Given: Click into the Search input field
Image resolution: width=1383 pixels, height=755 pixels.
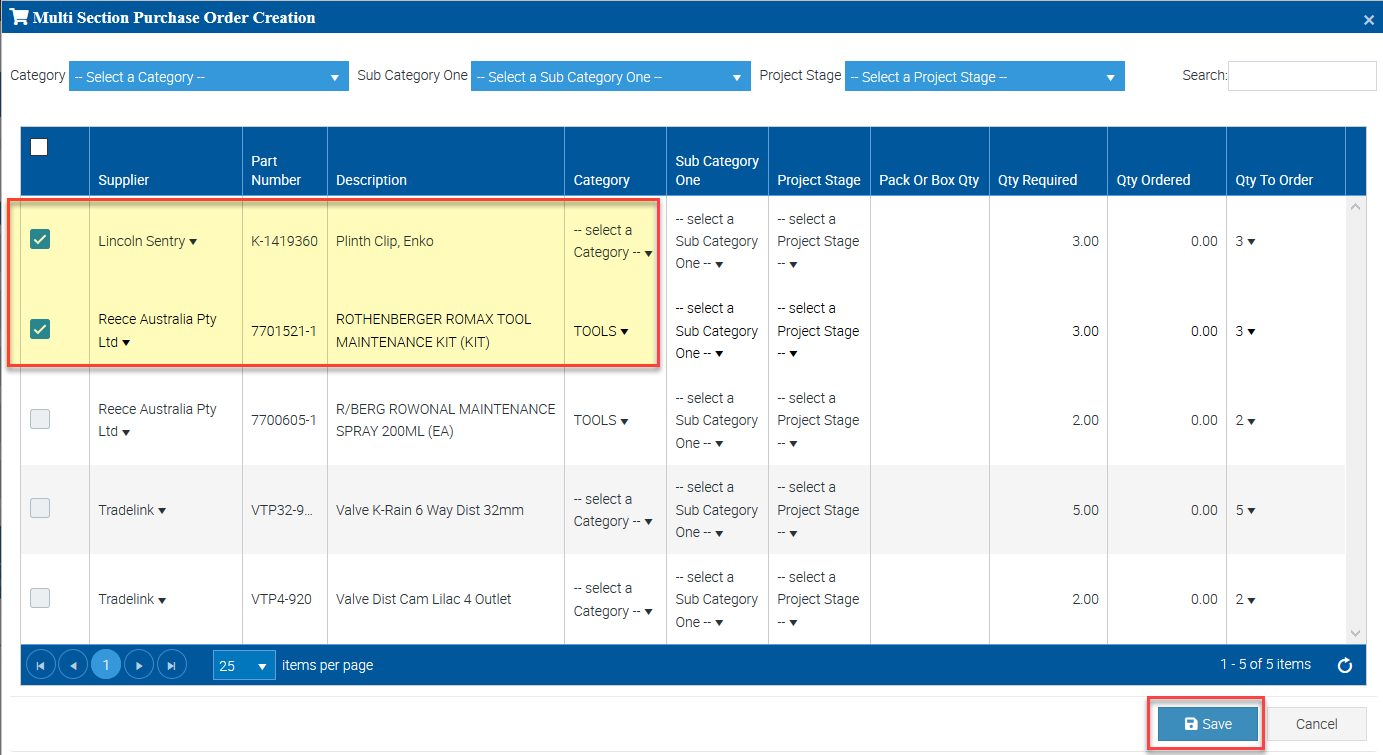Looking at the screenshot, I should [x=1301, y=76].
